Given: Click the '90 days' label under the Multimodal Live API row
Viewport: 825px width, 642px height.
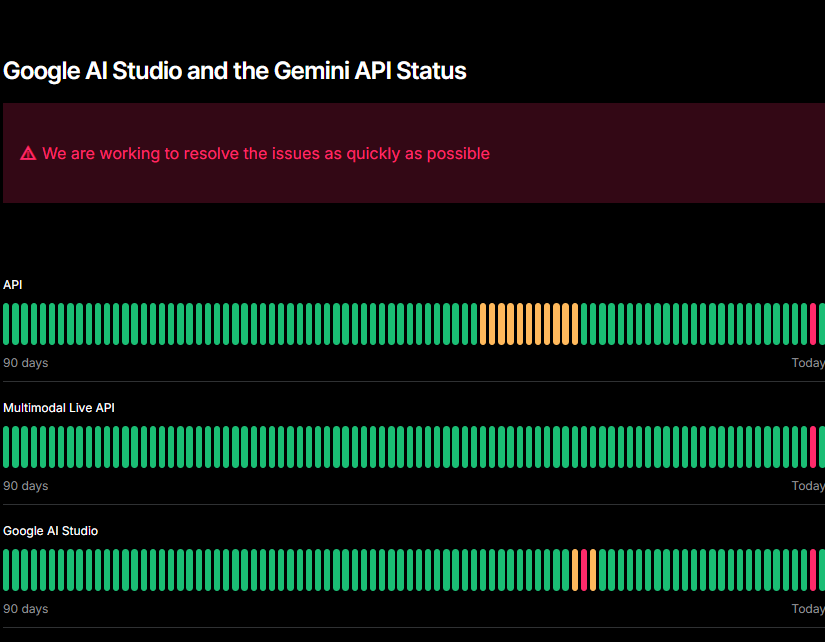Looking at the screenshot, I should coord(26,486).
